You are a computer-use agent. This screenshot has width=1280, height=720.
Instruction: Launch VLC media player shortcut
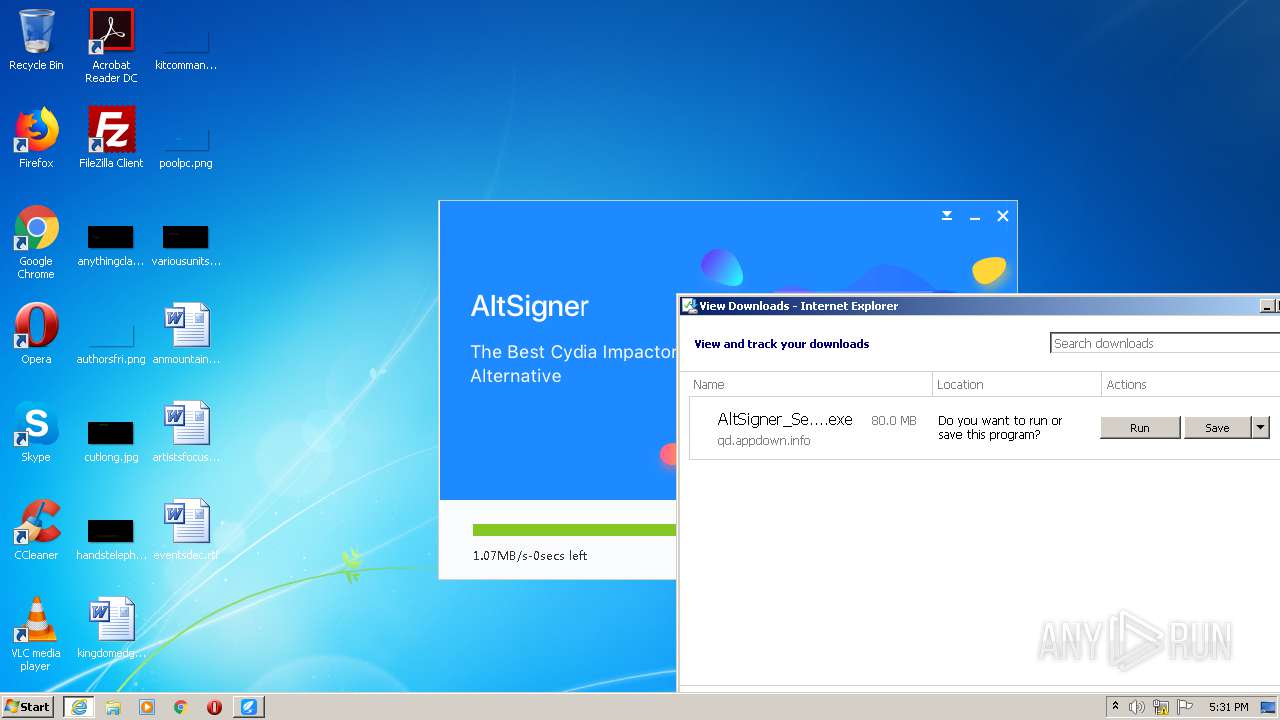[x=36, y=634]
